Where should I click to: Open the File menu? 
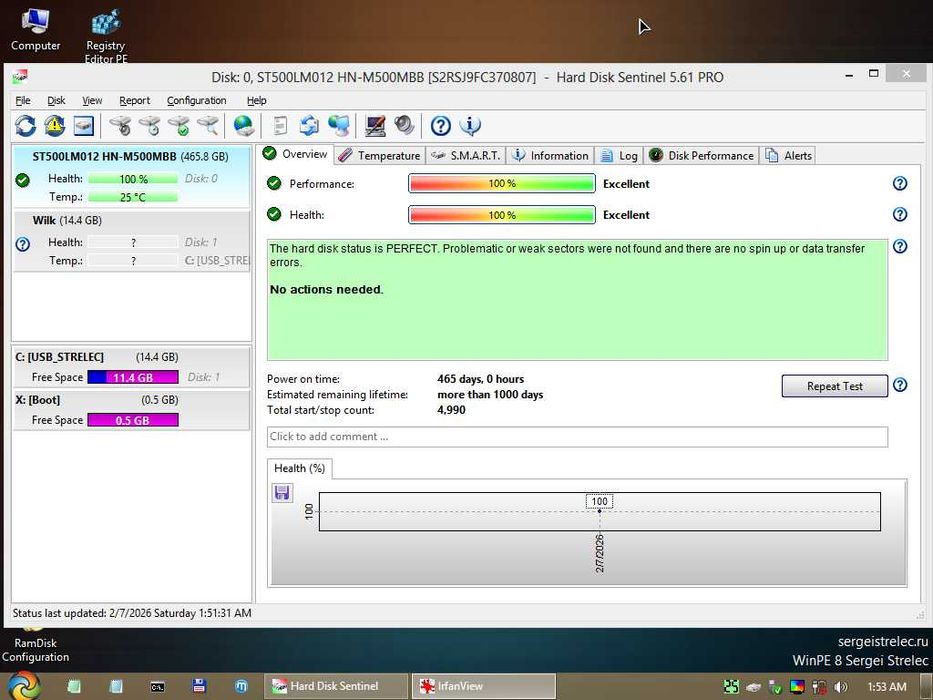point(23,101)
